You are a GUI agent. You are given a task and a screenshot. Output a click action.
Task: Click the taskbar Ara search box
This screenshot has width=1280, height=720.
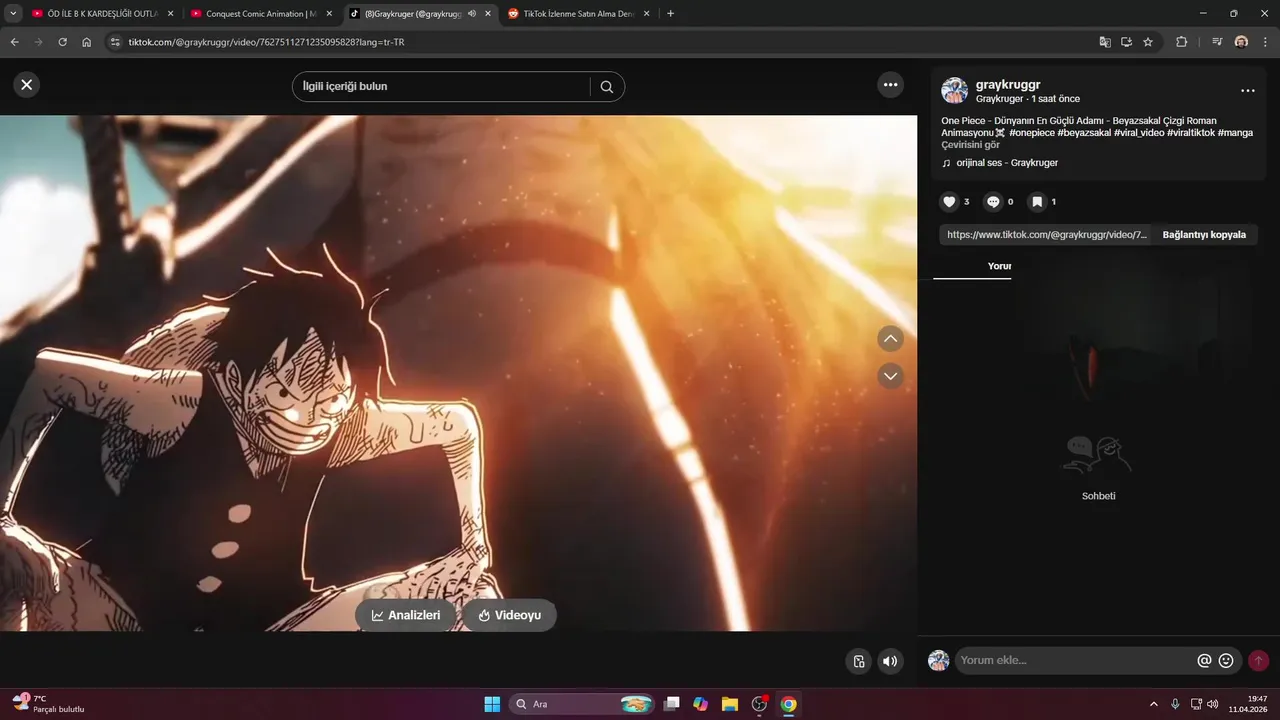click(x=582, y=704)
